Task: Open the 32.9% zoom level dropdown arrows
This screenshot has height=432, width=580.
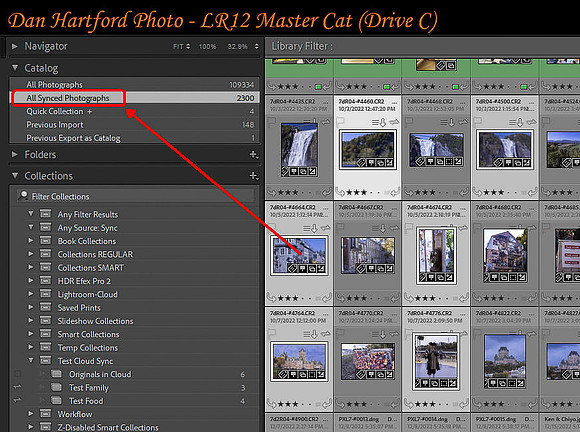Action: tap(256, 47)
